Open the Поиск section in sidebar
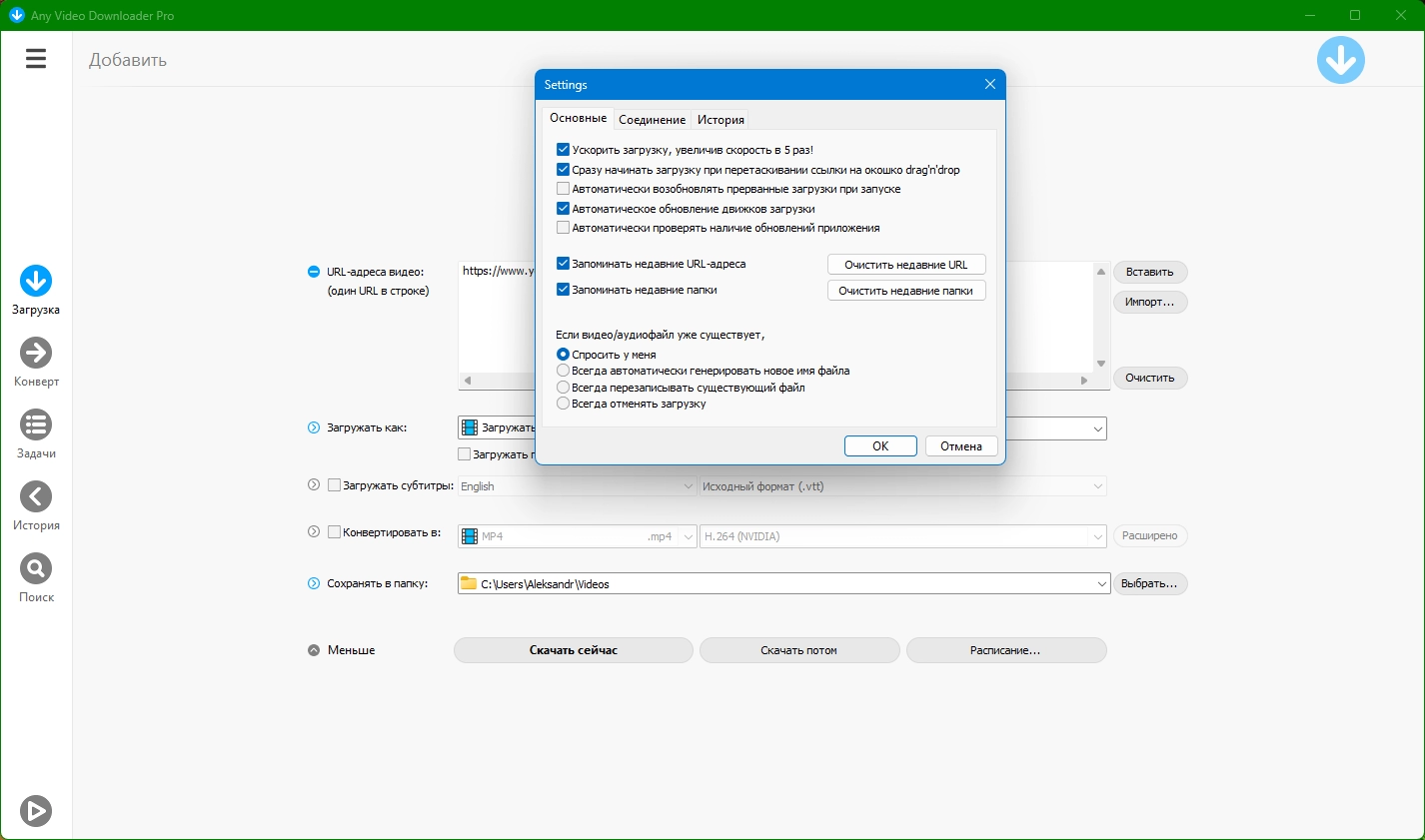 point(36,578)
